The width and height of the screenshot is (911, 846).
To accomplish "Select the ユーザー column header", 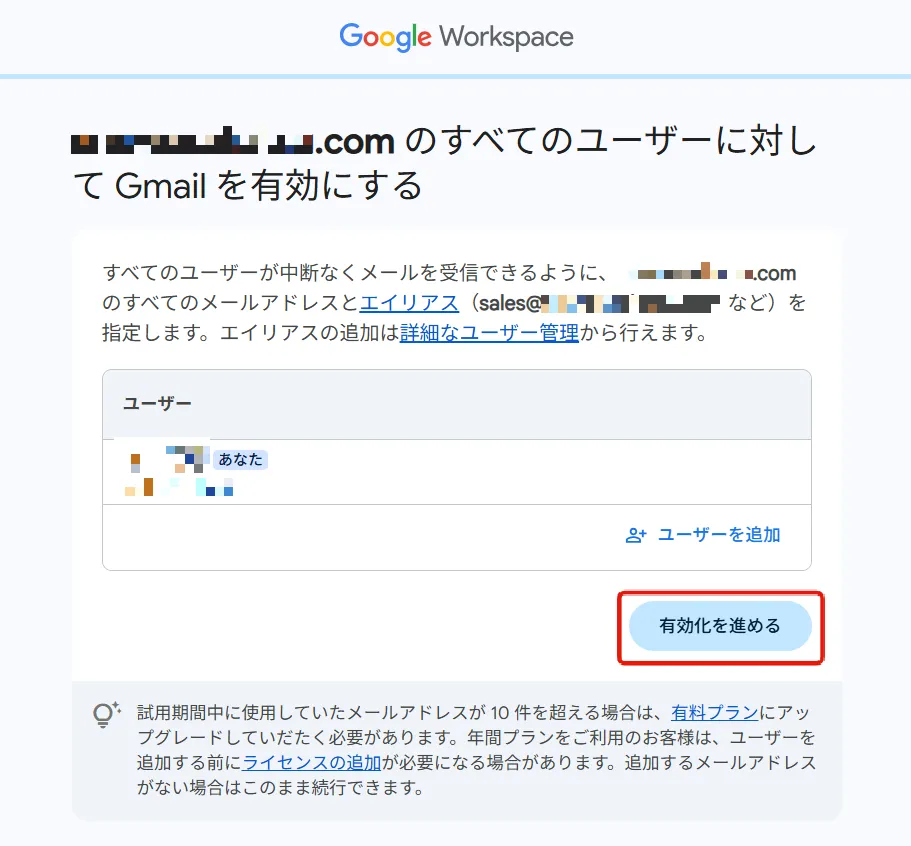I will click(x=157, y=404).
